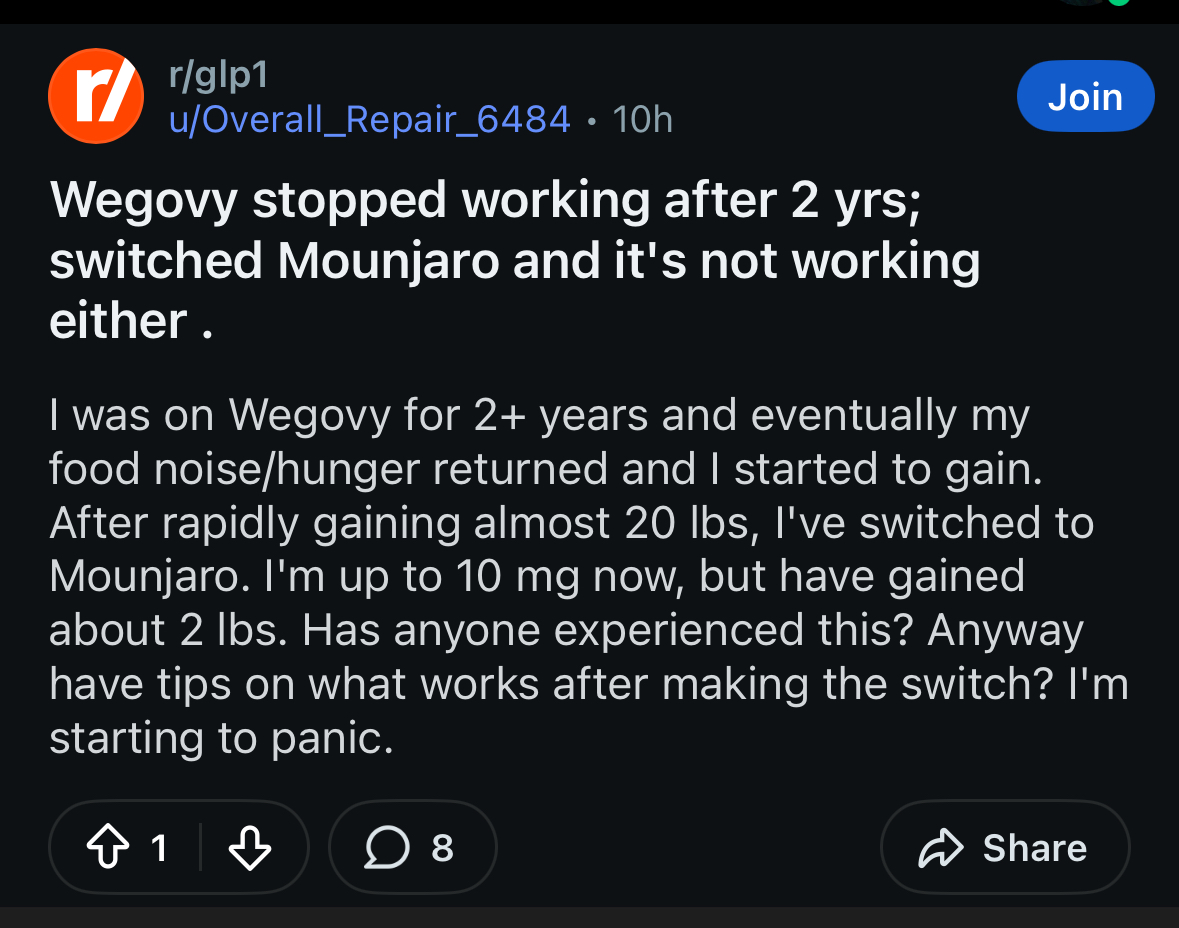This screenshot has width=1179, height=928.
Task: Join the r/glp1 community
Action: tap(1086, 96)
